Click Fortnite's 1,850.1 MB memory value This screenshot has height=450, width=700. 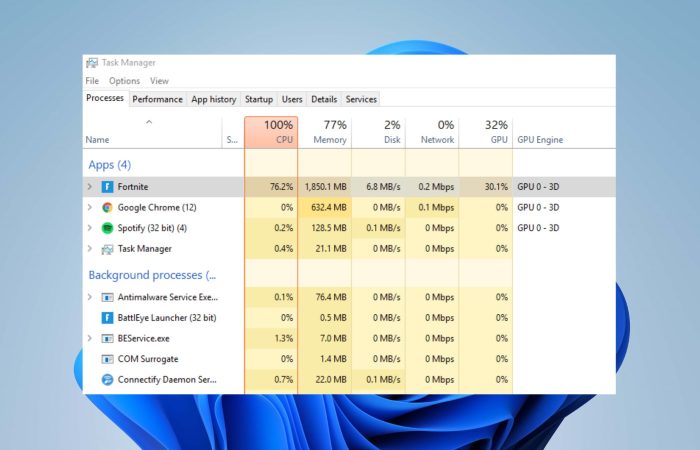[326, 187]
